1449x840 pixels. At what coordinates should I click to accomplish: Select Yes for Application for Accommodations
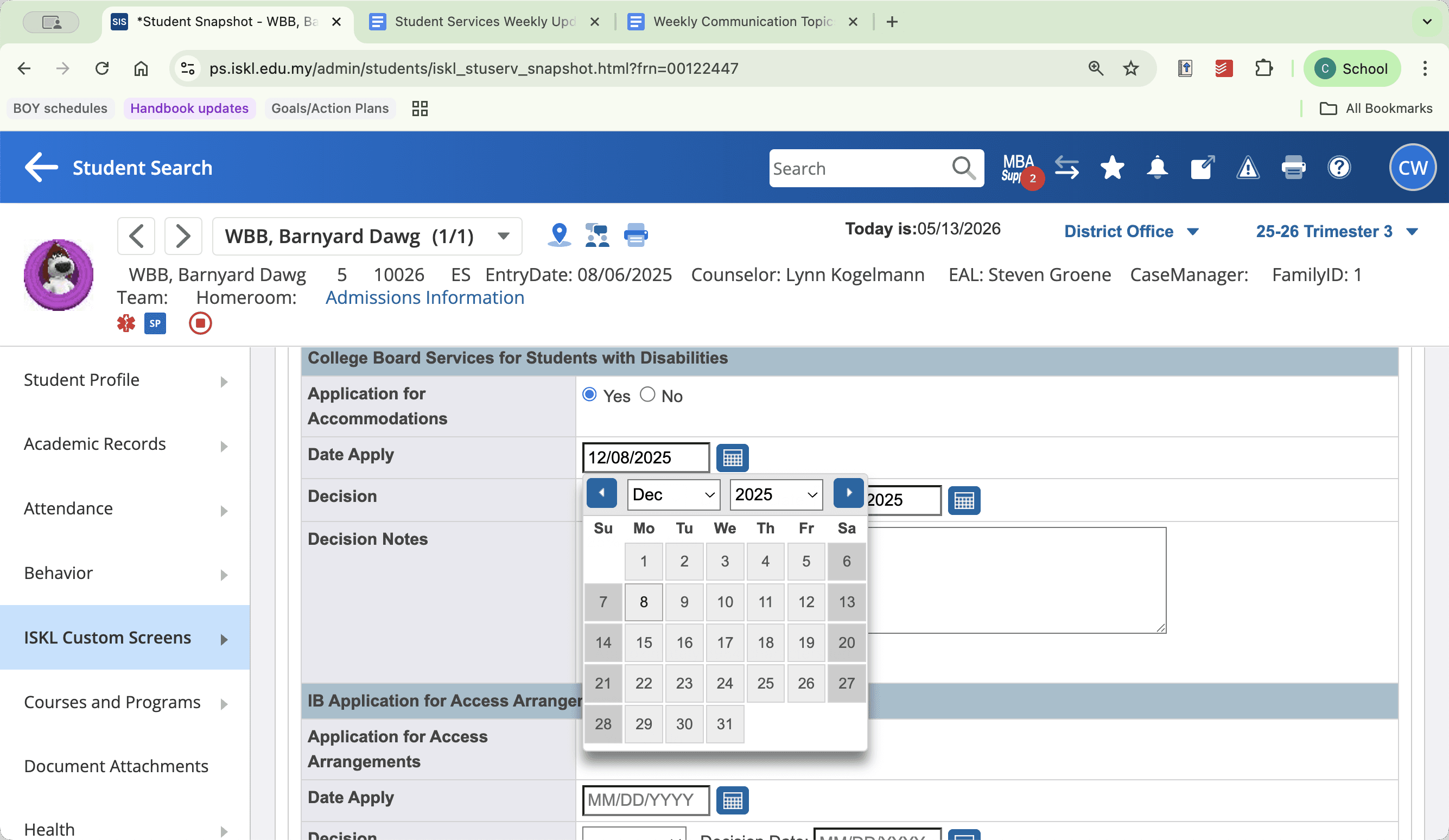coord(589,394)
